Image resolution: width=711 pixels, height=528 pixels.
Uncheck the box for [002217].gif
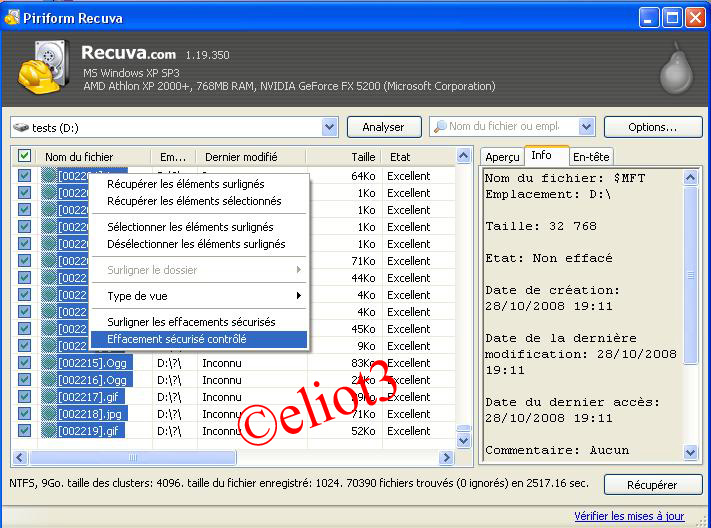click(x=24, y=397)
